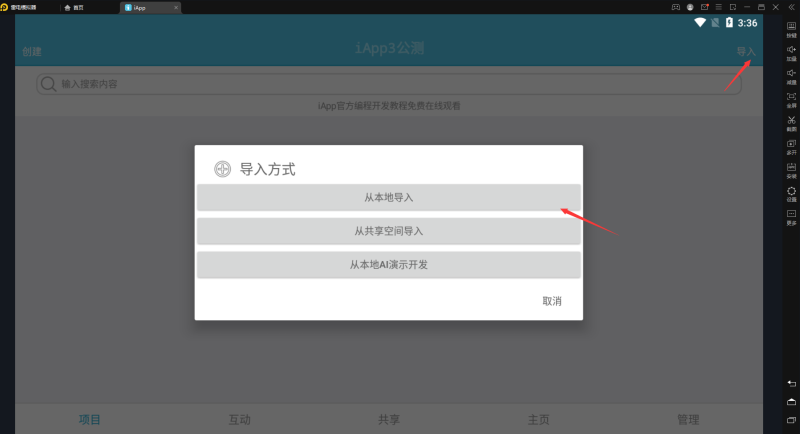Viewport: 800px width, 434px height.
Task: Open the 多开 multi-instance tool
Action: tap(791, 146)
